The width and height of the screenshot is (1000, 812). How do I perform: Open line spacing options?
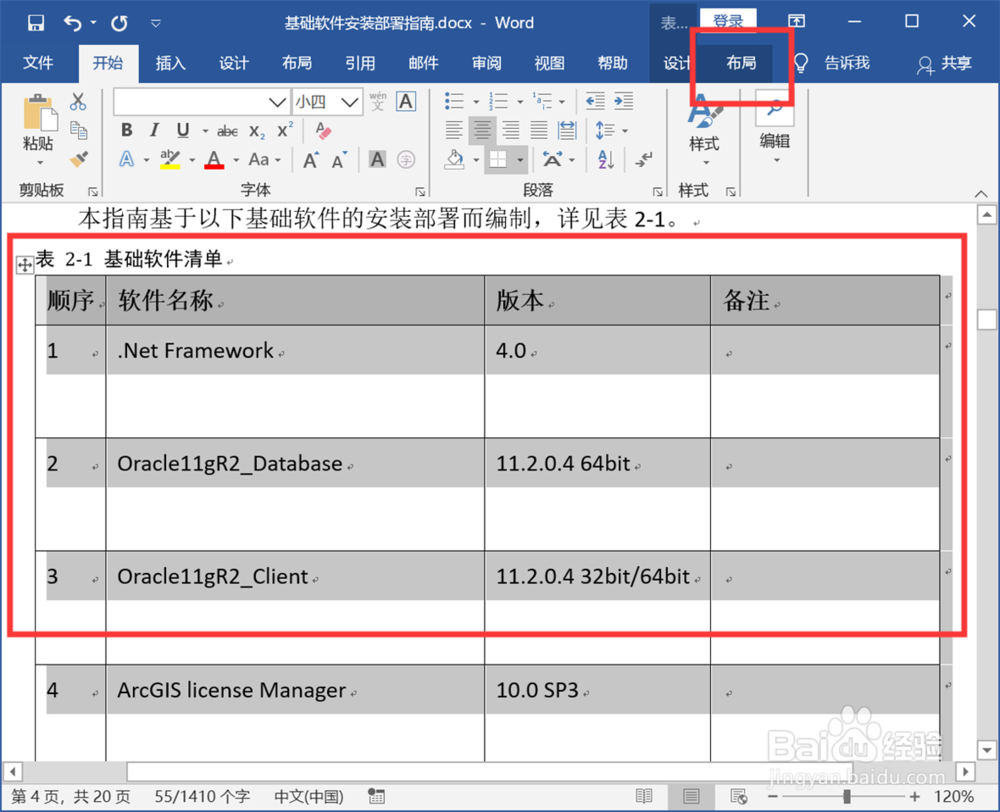(611, 131)
